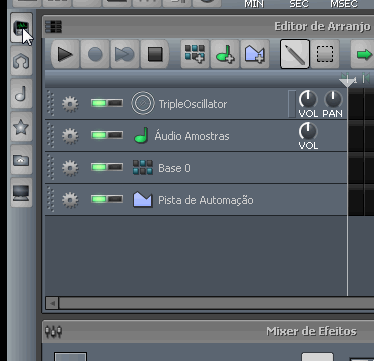
Task: Open gear menu for TripleOscillator track
Action: click(x=70, y=104)
